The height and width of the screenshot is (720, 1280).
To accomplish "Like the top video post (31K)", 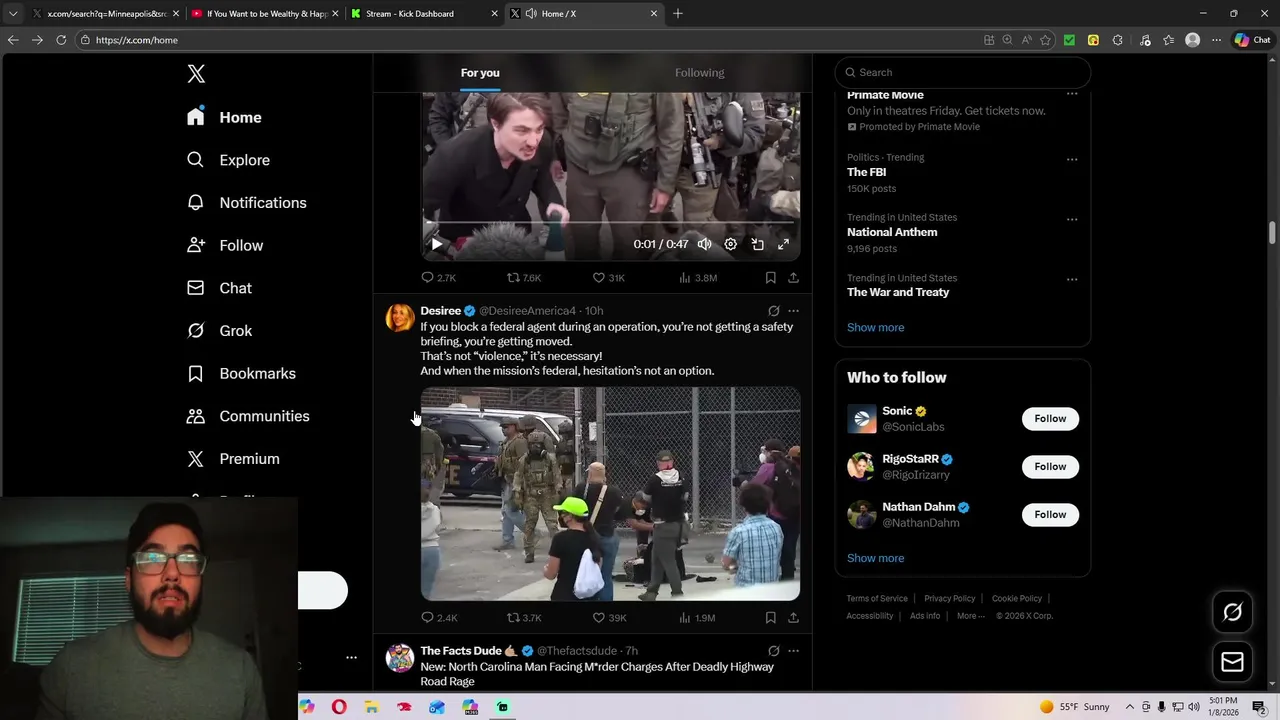I will point(609,278).
